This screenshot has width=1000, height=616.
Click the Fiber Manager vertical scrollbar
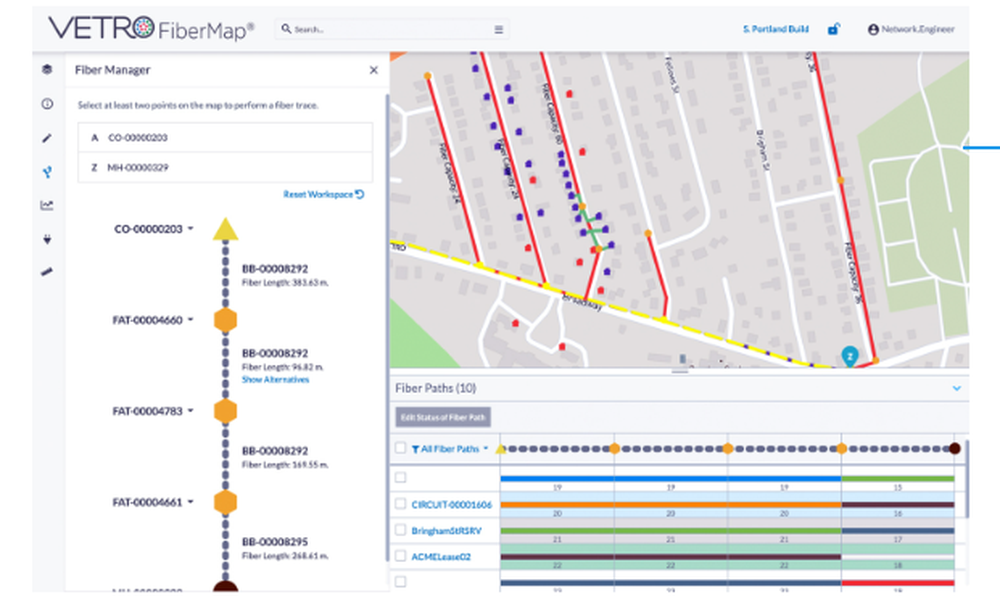[386, 328]
